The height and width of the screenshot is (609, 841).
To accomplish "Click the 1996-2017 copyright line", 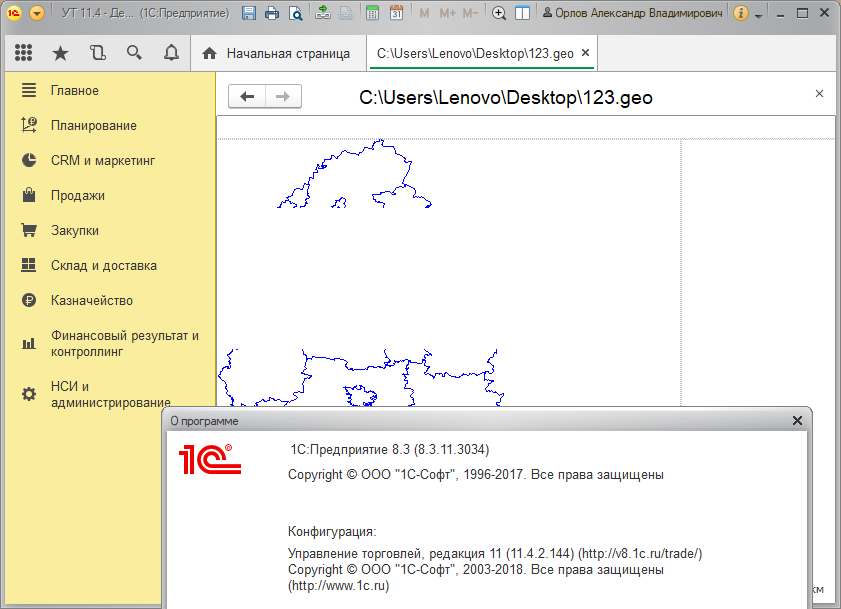I will pyautogui.click(x=476, y=475).
